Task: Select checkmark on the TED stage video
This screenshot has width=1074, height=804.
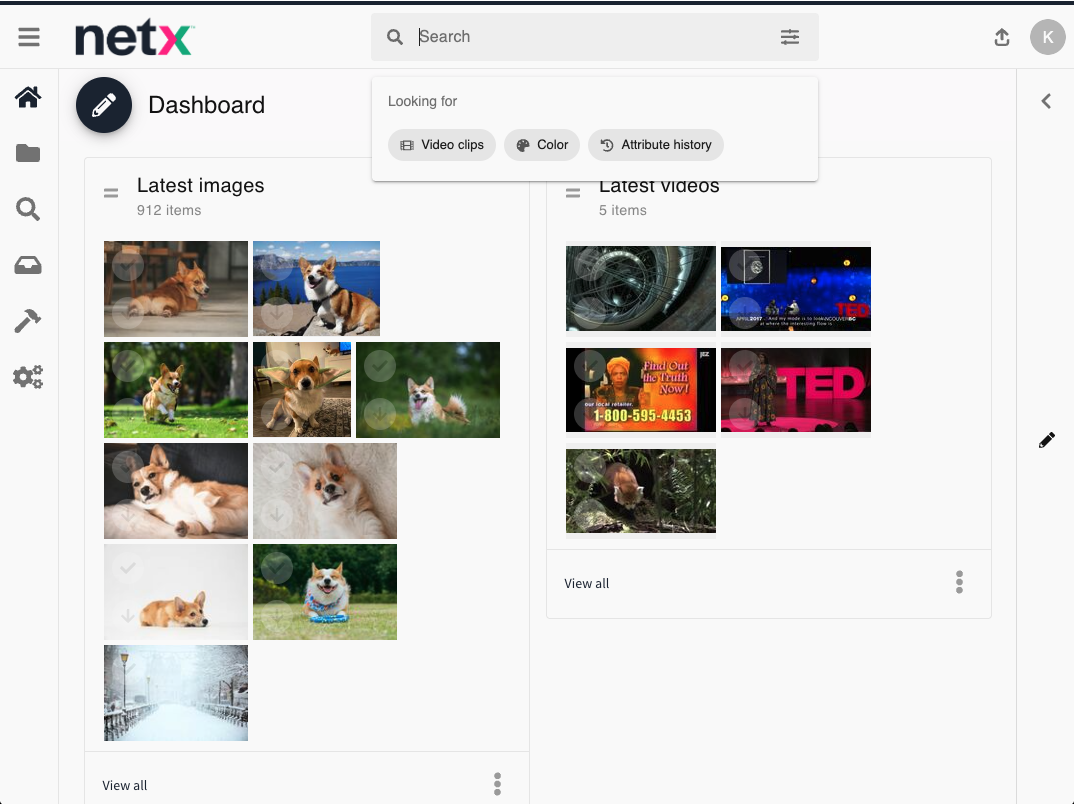Action: 743,366
